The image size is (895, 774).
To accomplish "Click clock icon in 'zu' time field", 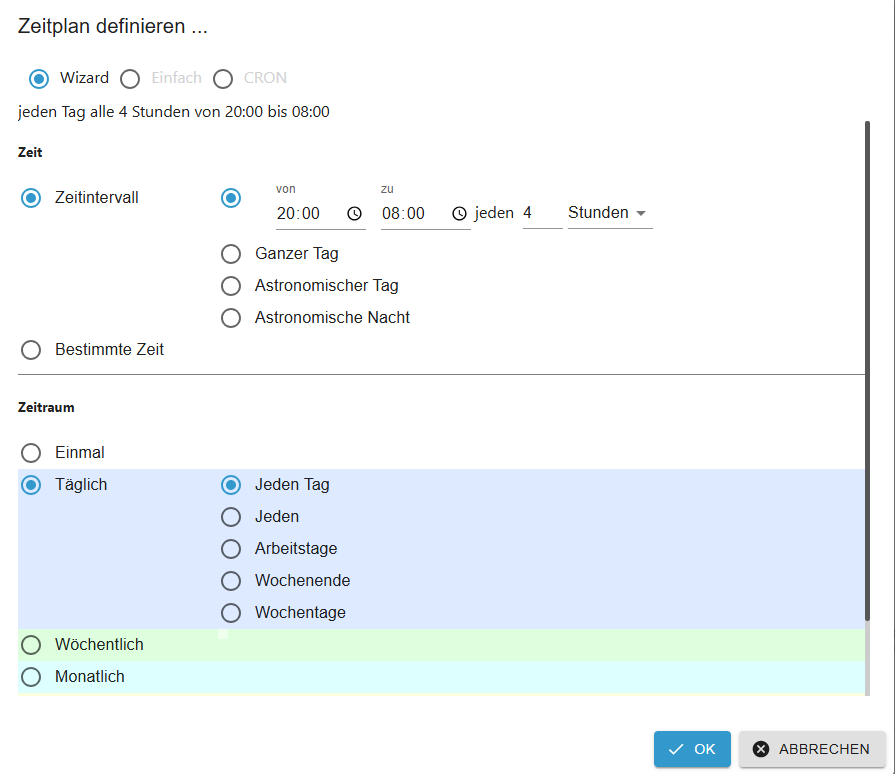I will click(x=459, y=213).
